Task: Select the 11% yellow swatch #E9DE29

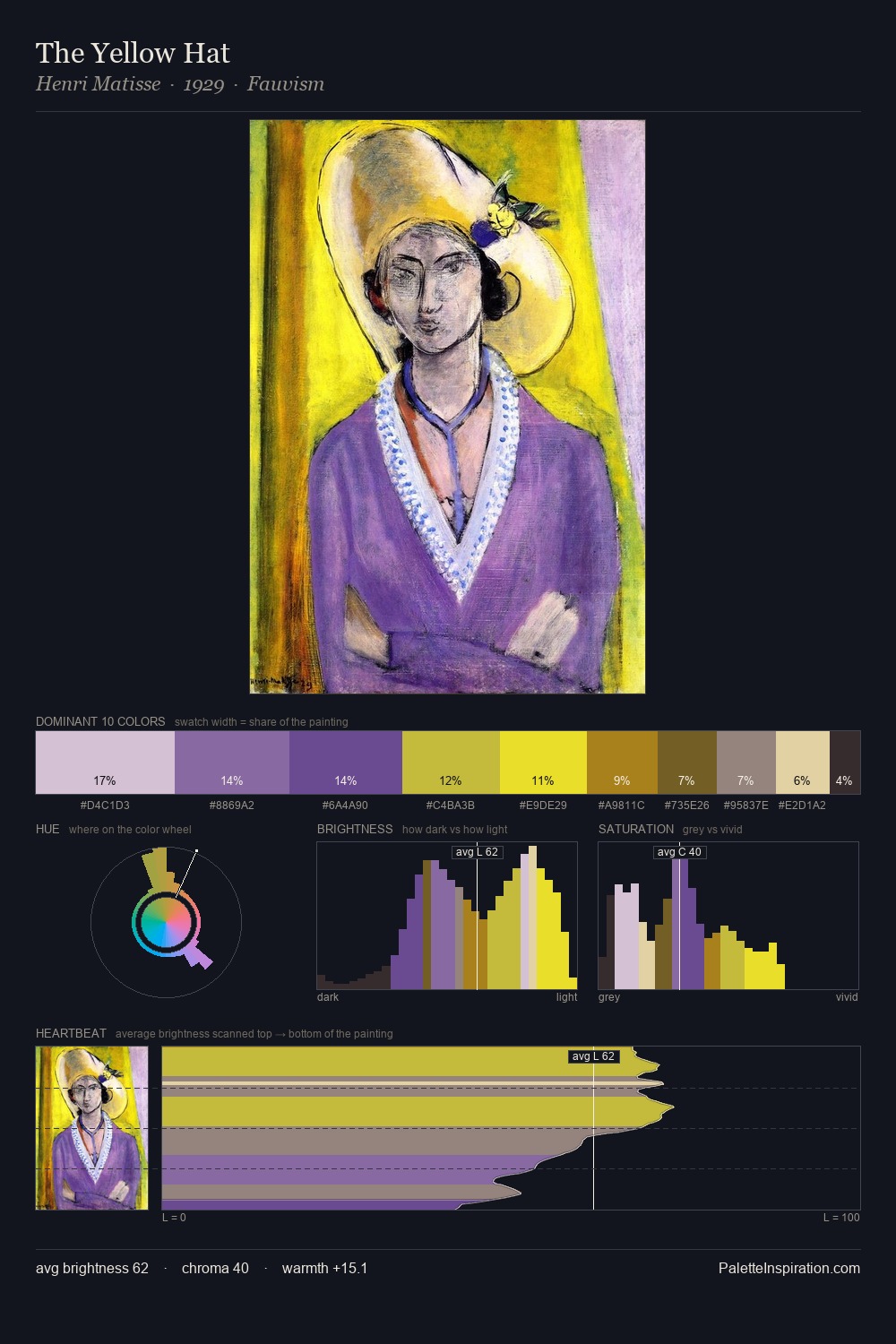Action: tap(543, 762)
